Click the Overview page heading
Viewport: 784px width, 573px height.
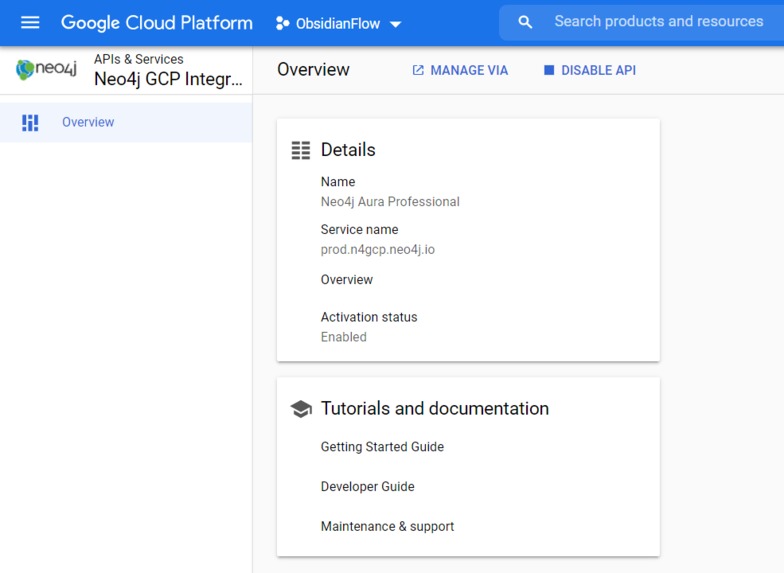[x=313, y=70]
